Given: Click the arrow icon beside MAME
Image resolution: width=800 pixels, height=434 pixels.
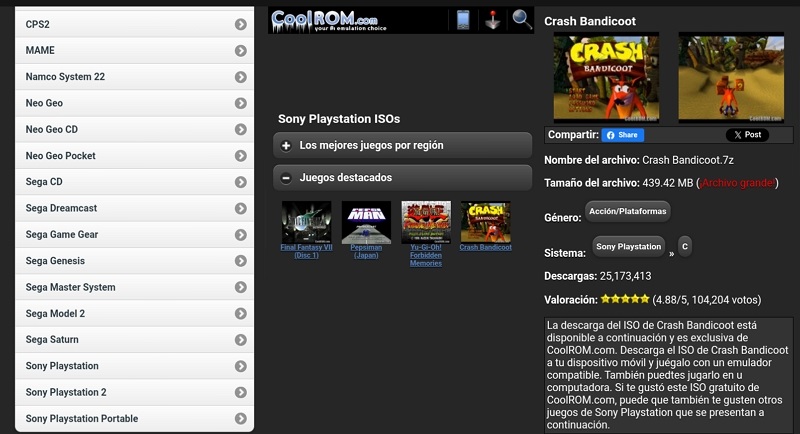Looking at the screenshot, I should coord(241,50).
